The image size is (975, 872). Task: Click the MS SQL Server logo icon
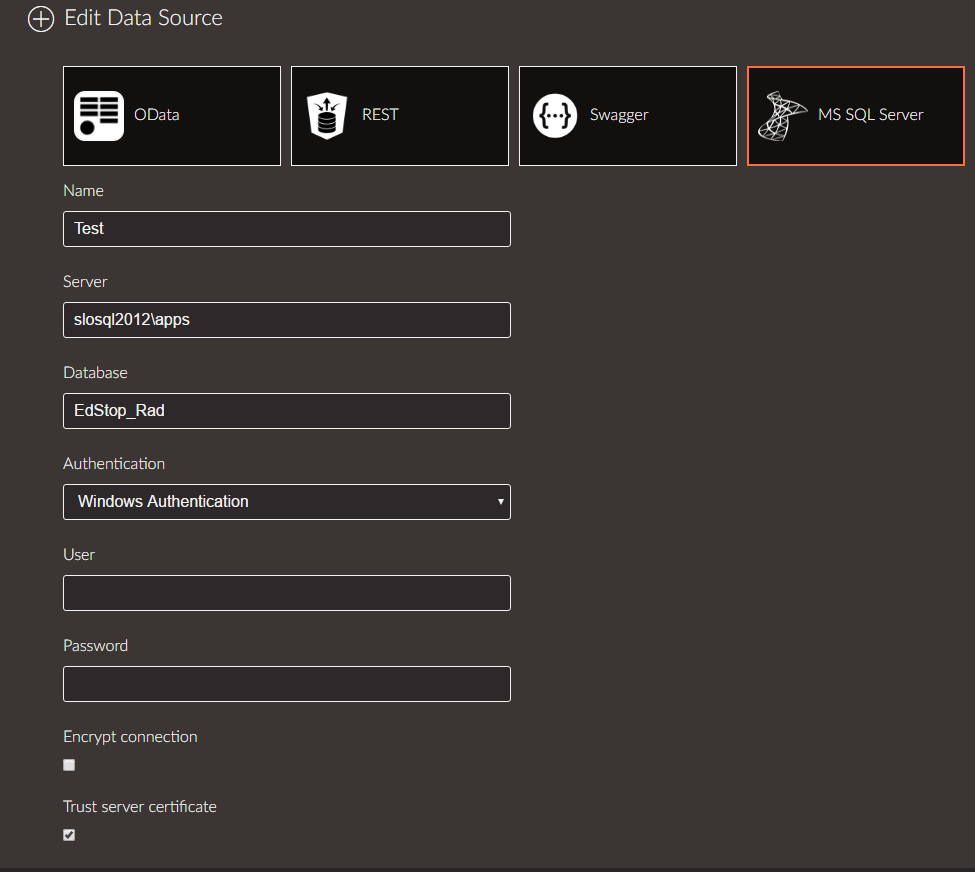click(782, 116)
